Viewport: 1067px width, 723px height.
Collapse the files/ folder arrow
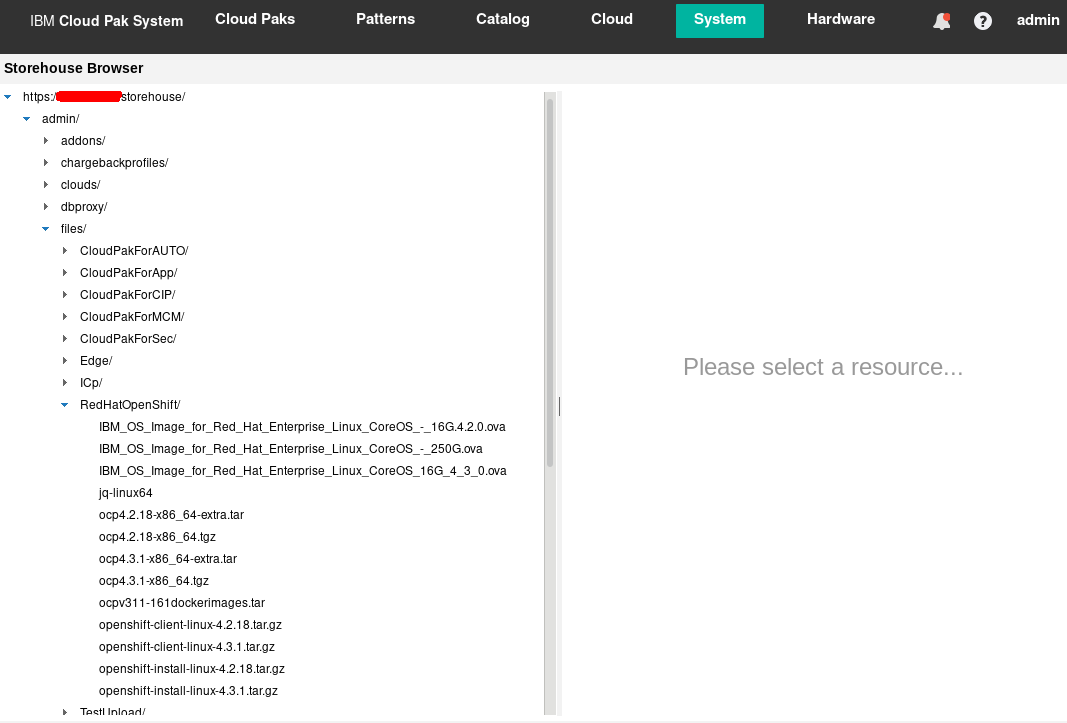[46, 229]
